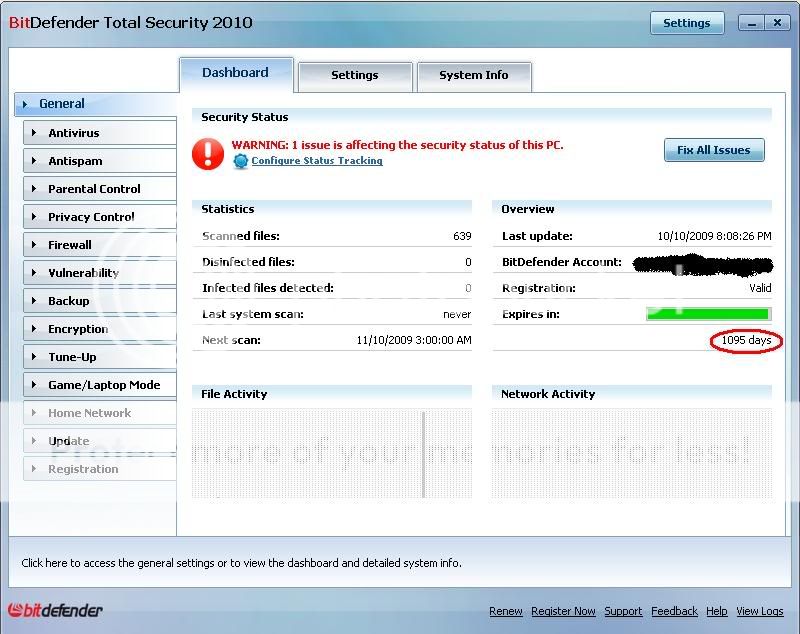Click the green Expires in progress bar
Image resolution: width=800 pixels, height=634 pixels.
709,314
